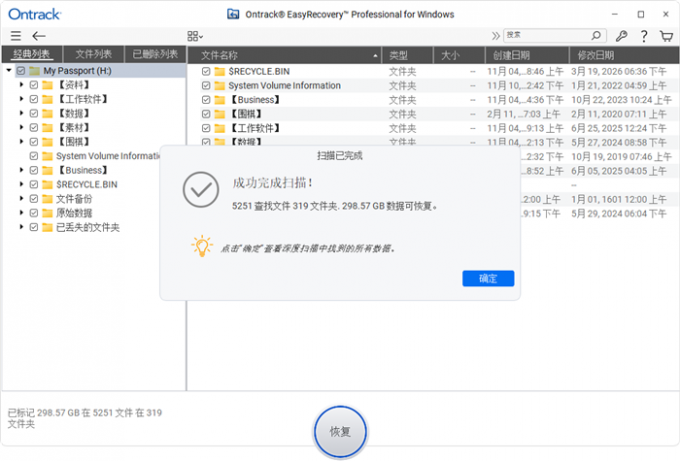Click System Volume Information folder icon in tree
The width and height of the screenshot is (680, 461).
pyautogui.click(x=47, y=156)
